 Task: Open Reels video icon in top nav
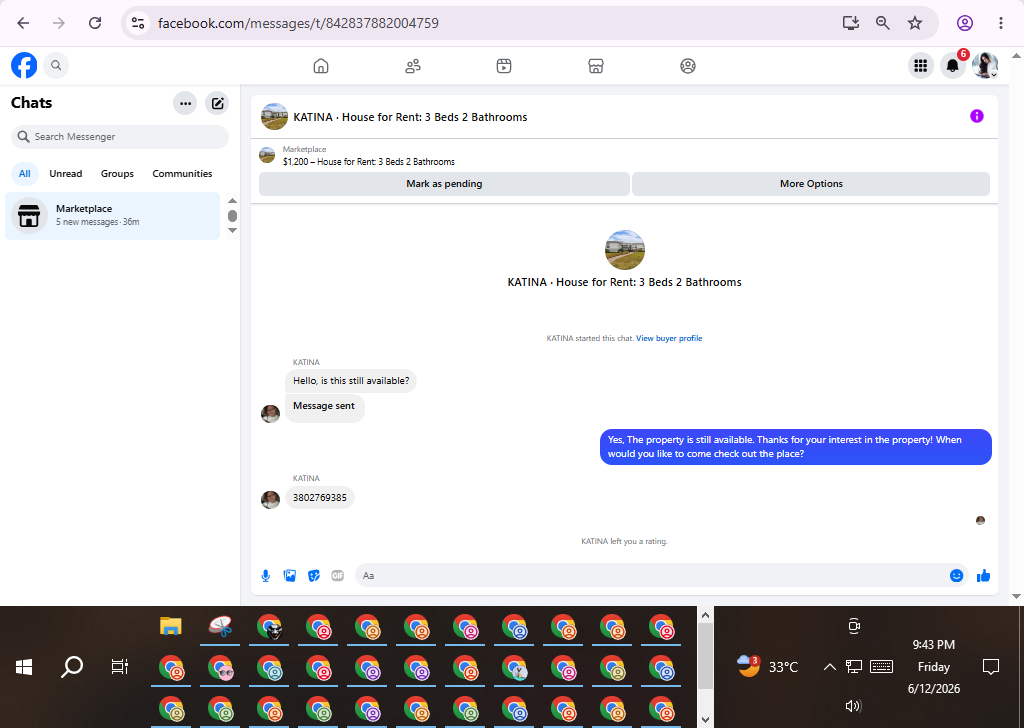pos(504,66)
